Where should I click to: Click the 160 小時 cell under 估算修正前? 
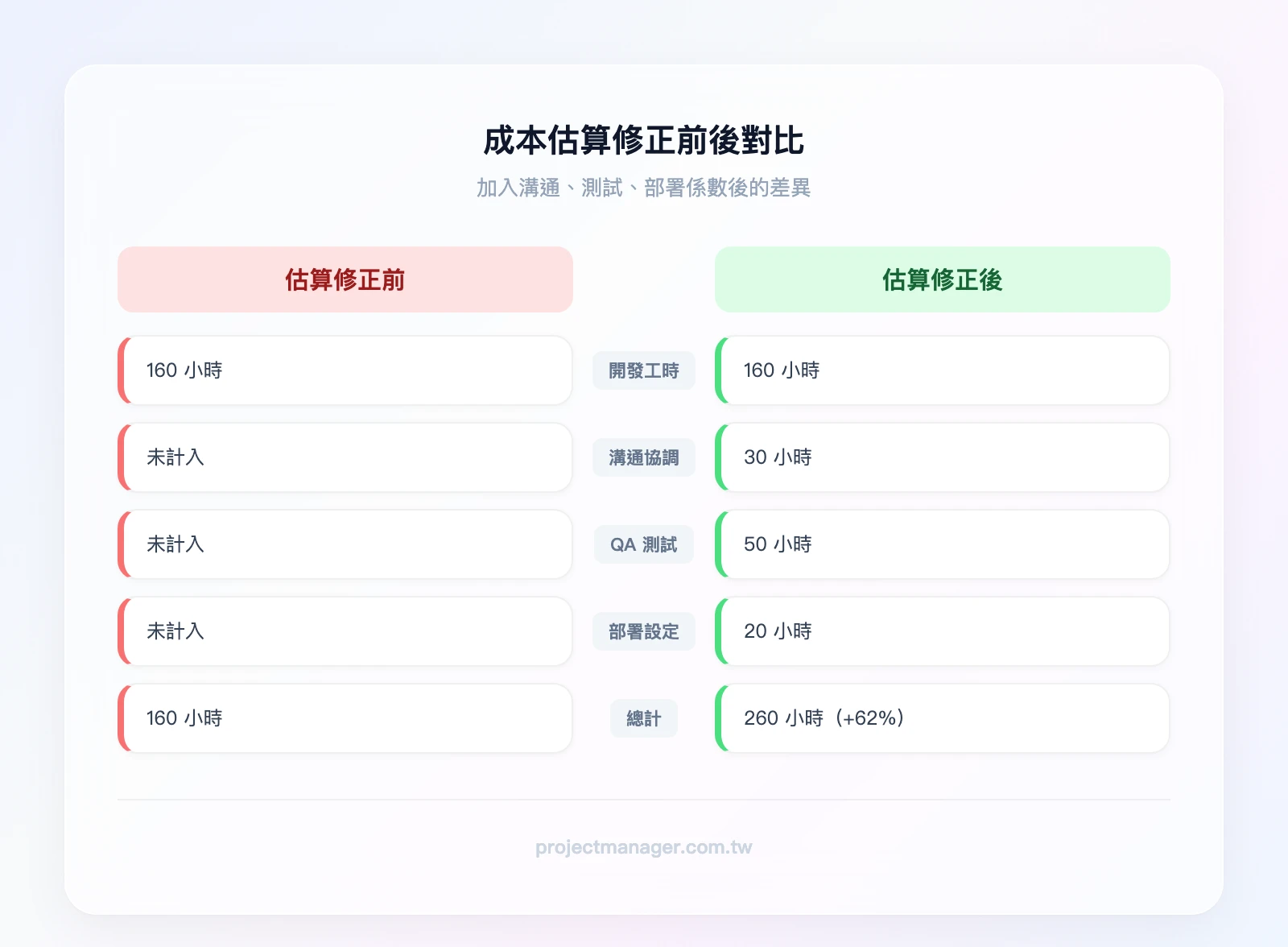(x=345, y=370)
